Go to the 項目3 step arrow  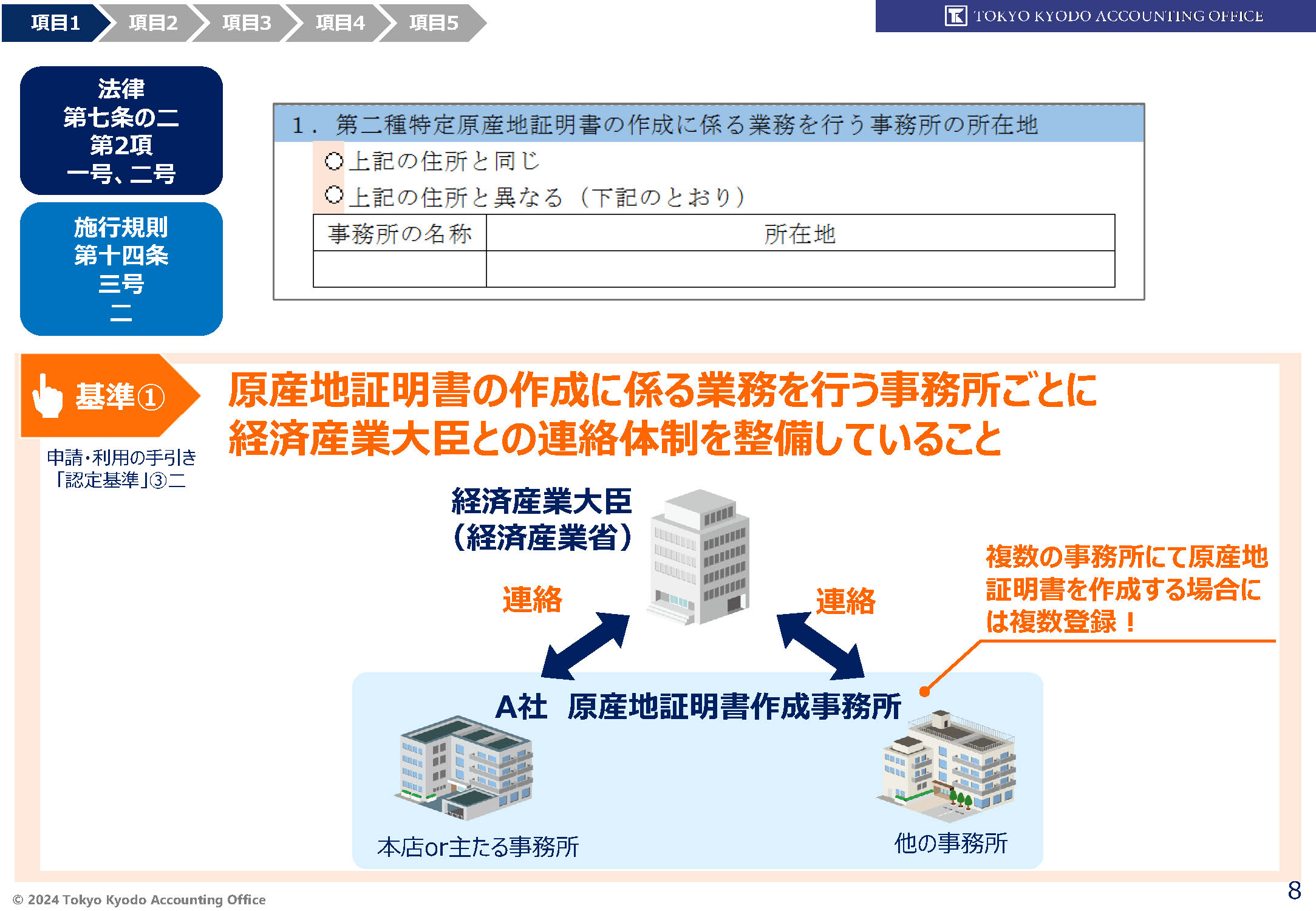(x=247, y=23)
